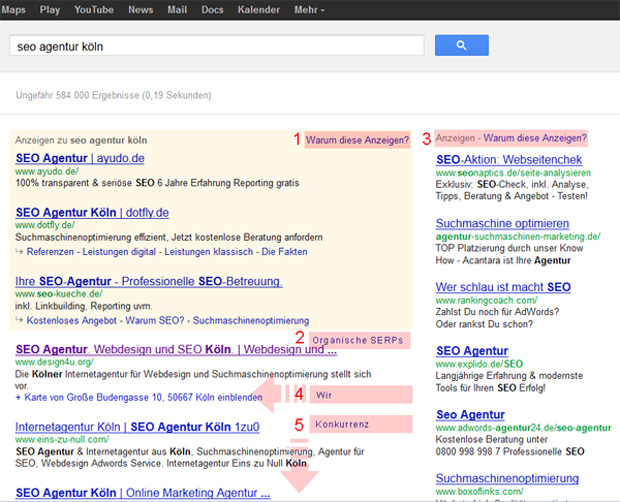This screenshot has width=620, height=502.
Task: Click 'Anzeigen zu seo agentur köln' heading
Action: (x=81, y=140)
